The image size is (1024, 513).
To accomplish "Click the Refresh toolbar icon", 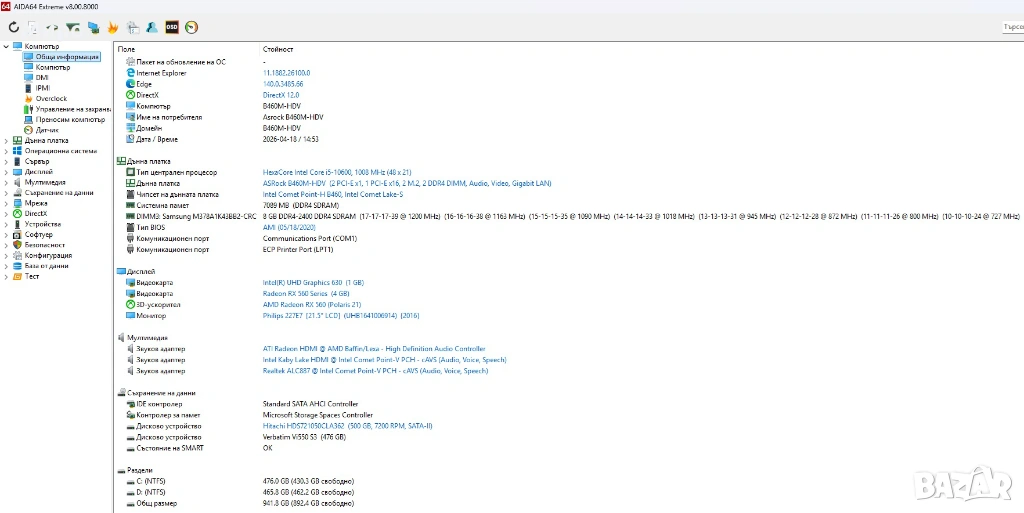I will pos(13,27).
